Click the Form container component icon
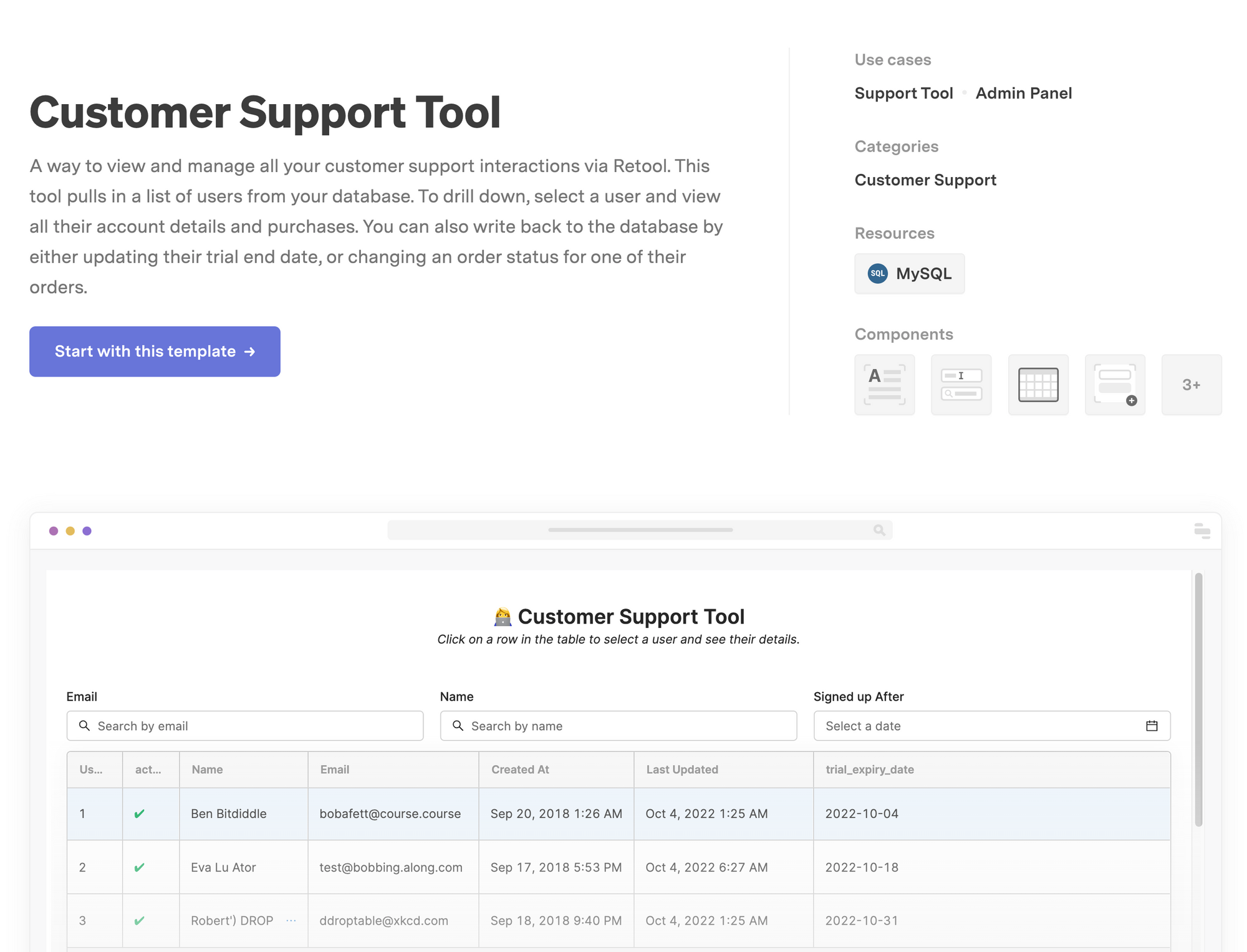The width and height of the screenshot is (1247, 952). tap(1115, 385)
